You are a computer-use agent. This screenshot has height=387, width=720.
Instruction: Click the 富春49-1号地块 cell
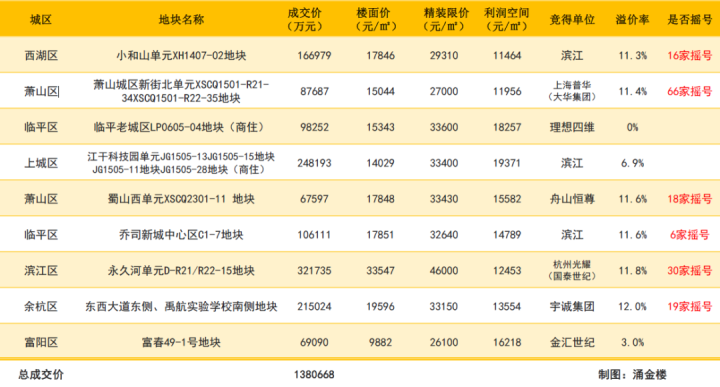click(x=181, y=342)
